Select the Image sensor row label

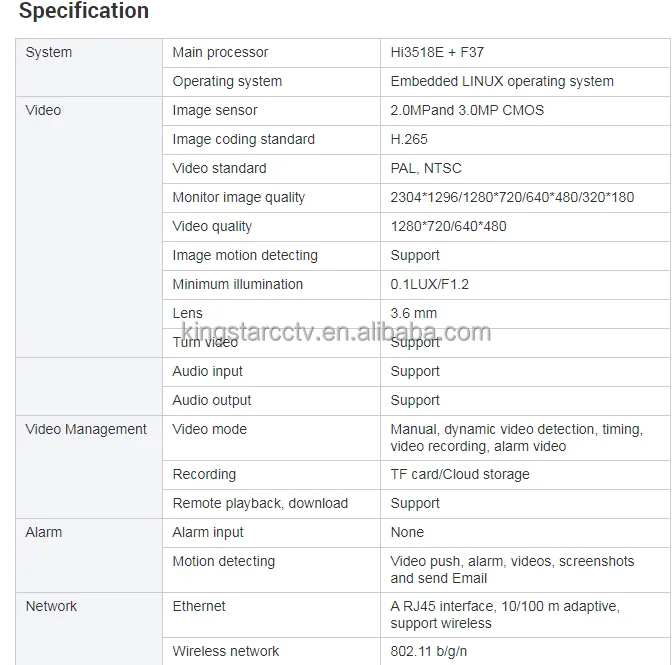(x=215, y=110)
